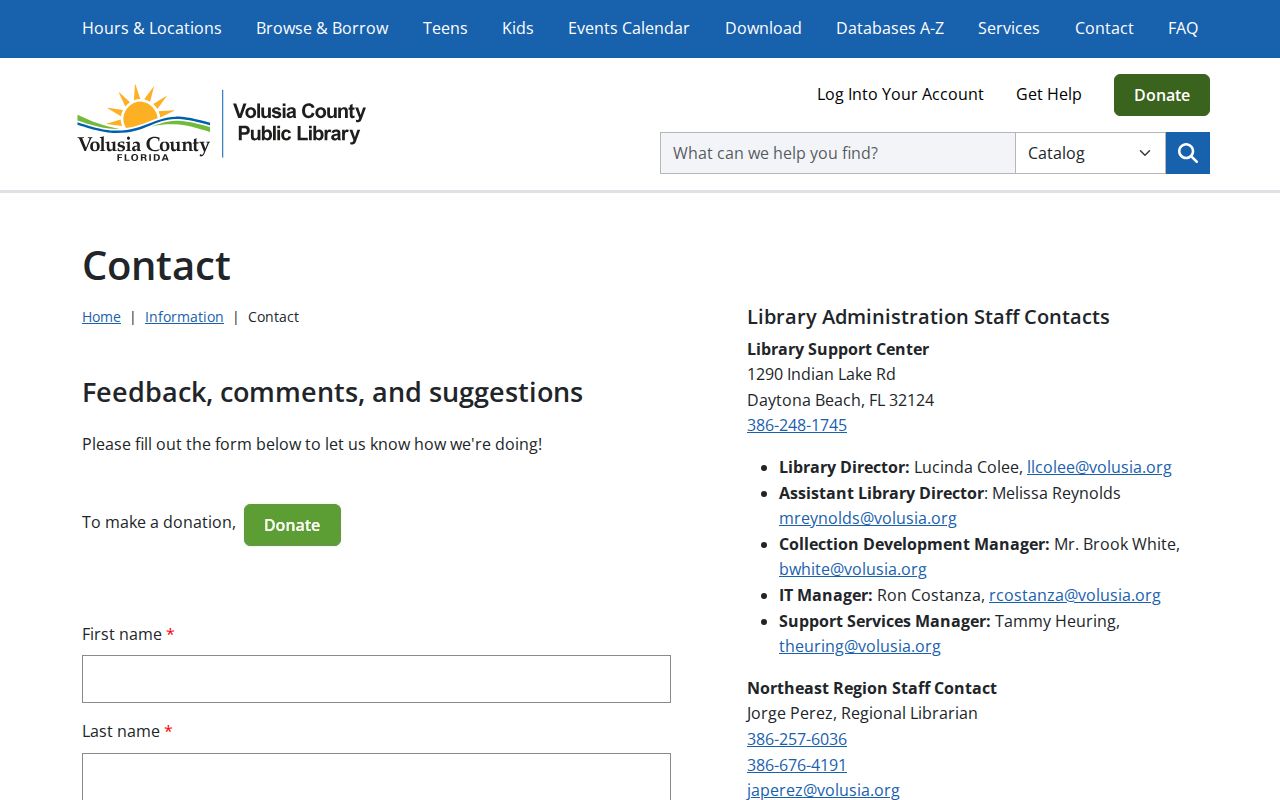Focus the 'What can we help you find?' search box
The height and width of the screenshot is (800, 1280).
point(838,153)
